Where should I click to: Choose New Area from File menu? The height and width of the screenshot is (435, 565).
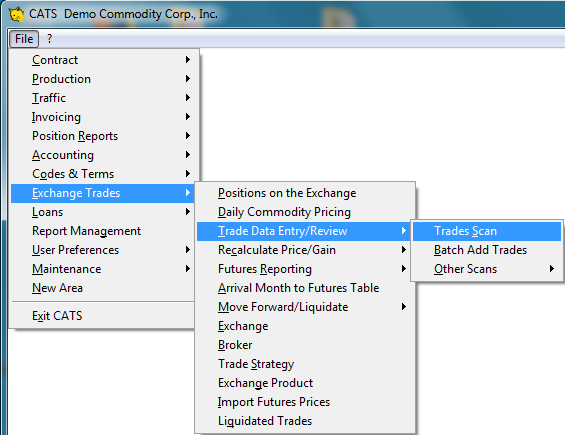[x=103, y=288]
